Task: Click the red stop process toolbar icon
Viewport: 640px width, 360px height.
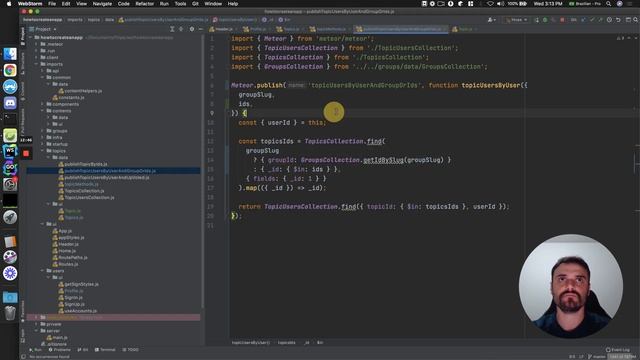Action: (x=562, y=20)
